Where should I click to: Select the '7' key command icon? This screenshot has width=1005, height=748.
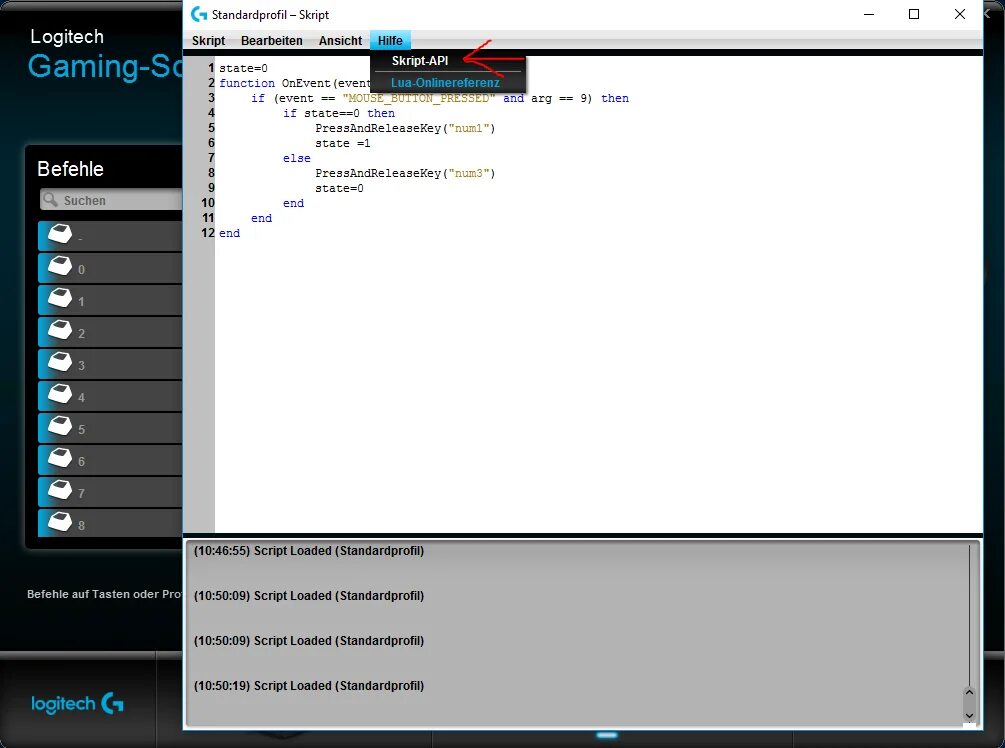click(x=60, y=490)
